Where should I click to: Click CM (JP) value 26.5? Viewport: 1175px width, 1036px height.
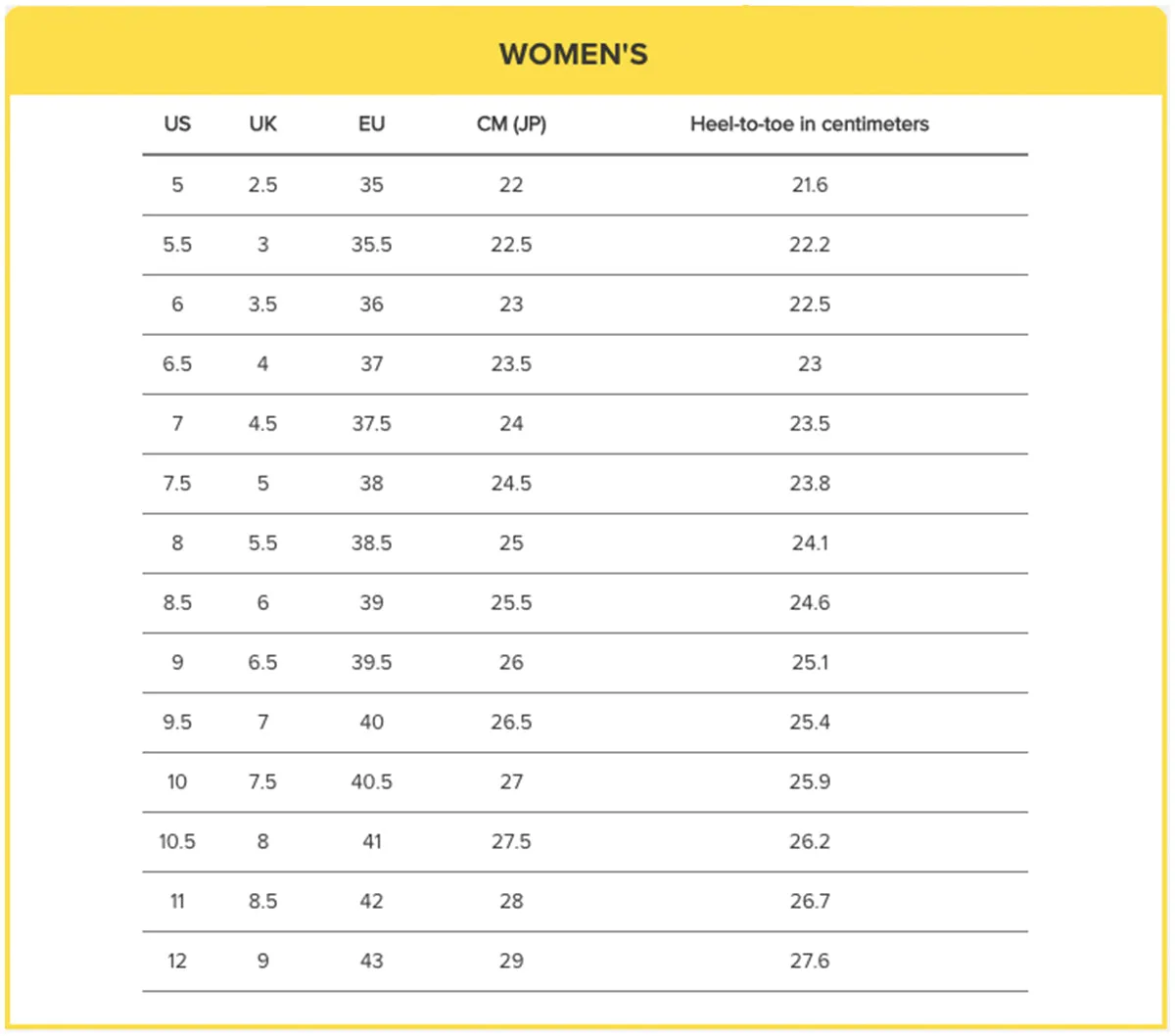tap(511, 723)
